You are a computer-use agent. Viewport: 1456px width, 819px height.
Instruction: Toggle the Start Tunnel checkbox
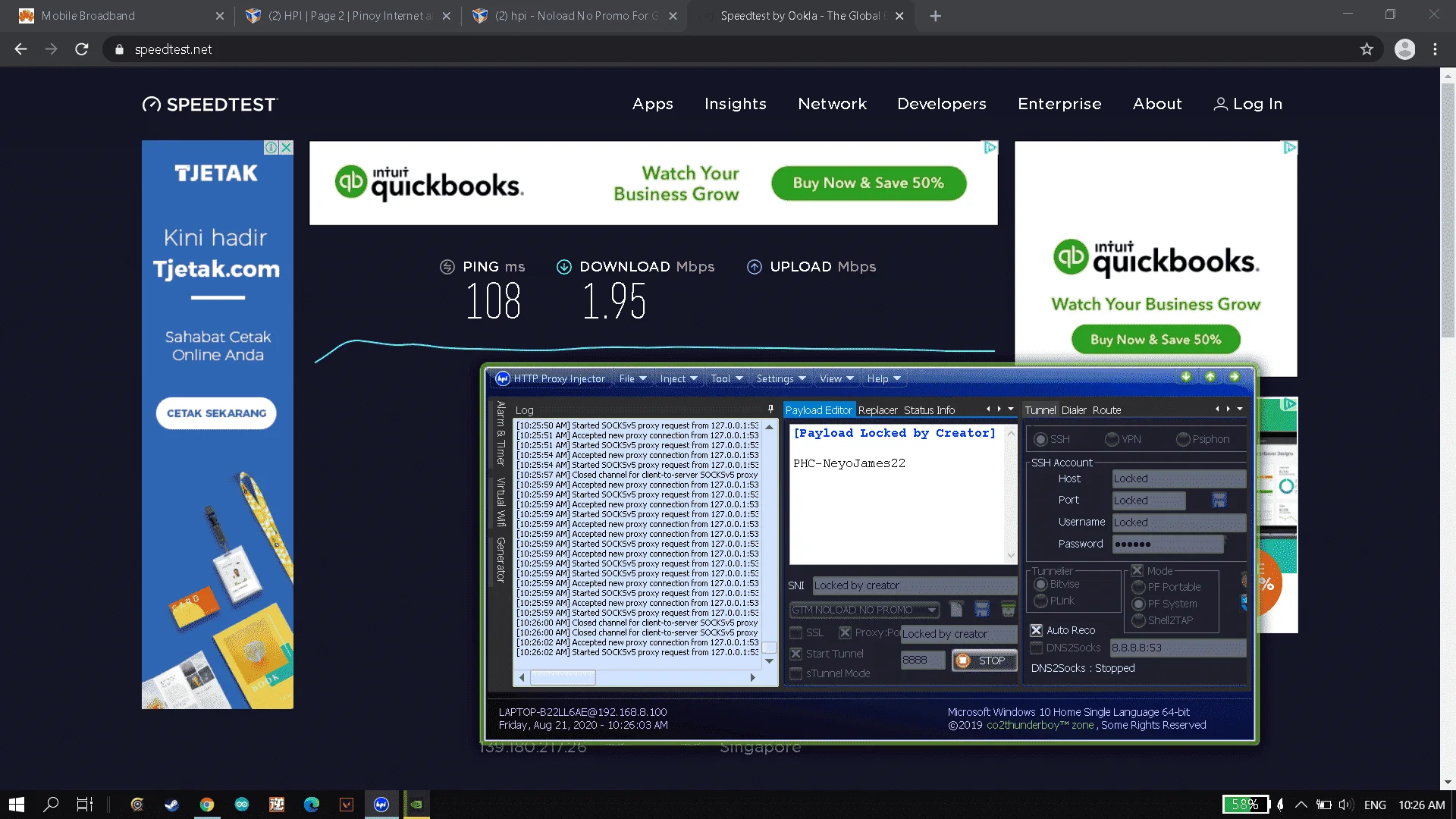pos(795,654)
